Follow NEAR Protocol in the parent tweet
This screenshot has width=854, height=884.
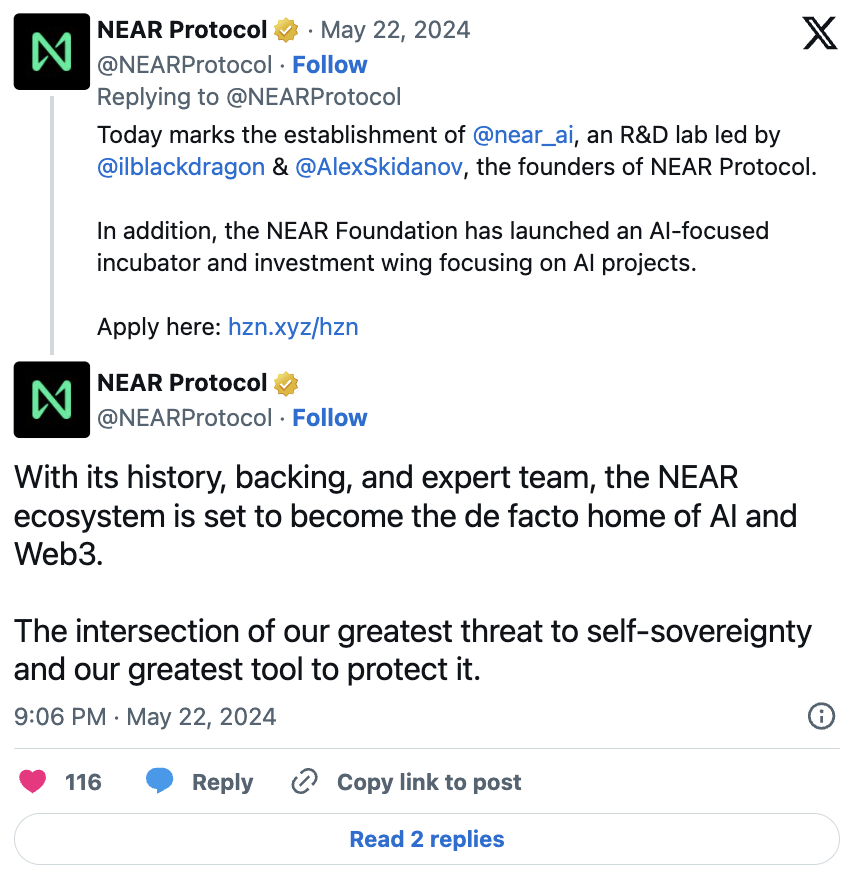click(x=330, y=65)
